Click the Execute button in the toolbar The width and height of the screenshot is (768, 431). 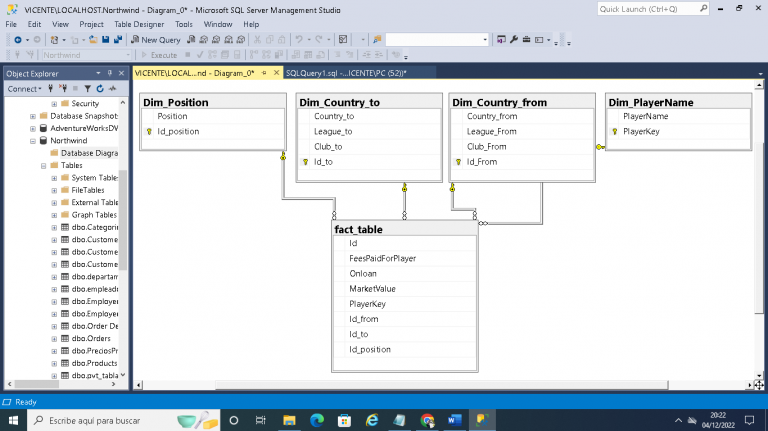158,56
